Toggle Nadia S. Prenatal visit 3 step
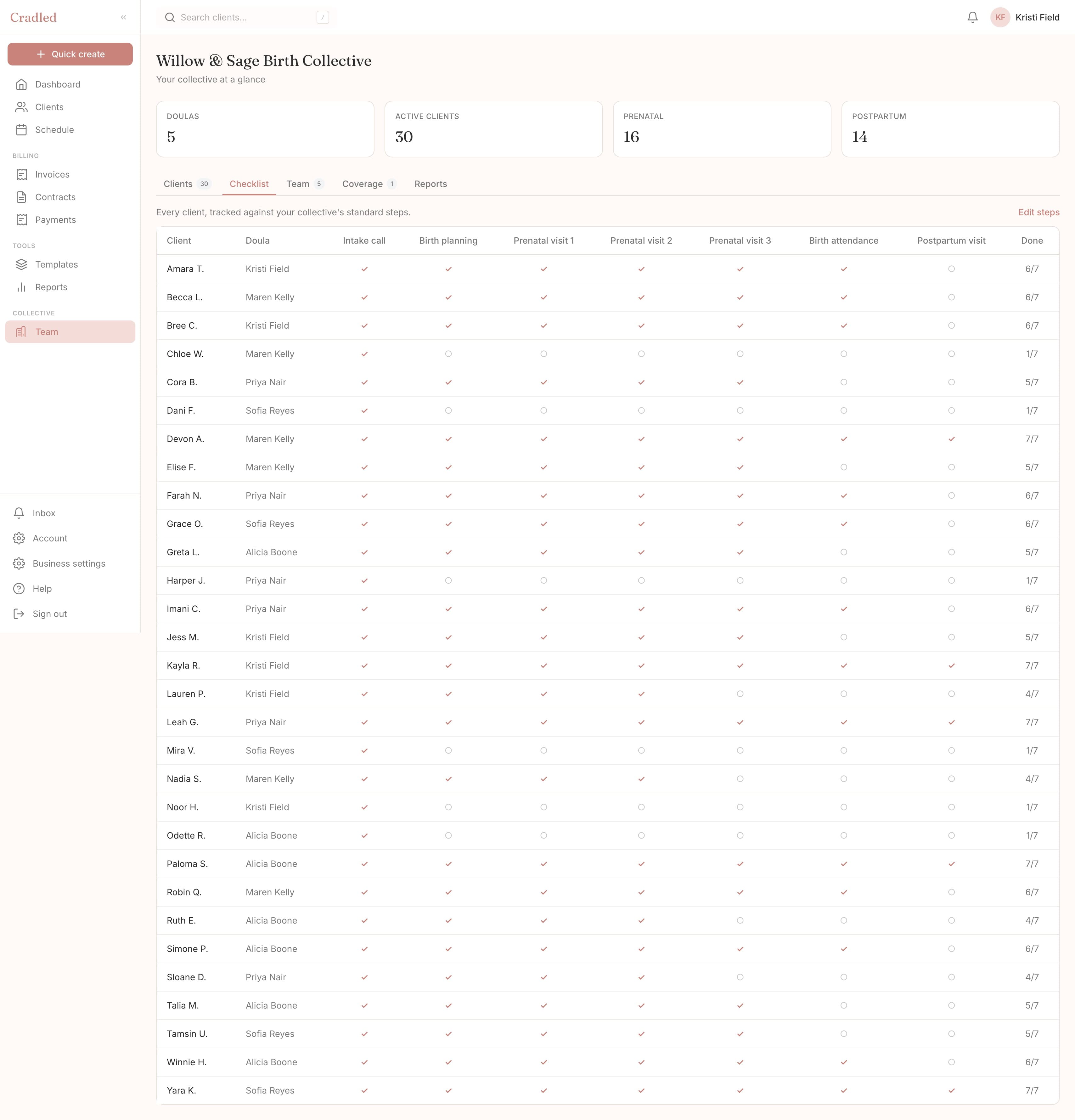Screen dimensions: 1075x1120 pyautogui.click(x=740, y=779)
